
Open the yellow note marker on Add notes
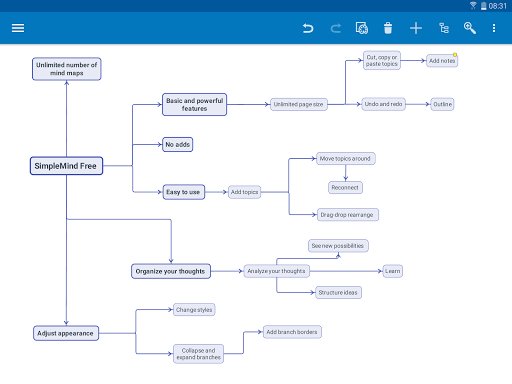point(455,55)
